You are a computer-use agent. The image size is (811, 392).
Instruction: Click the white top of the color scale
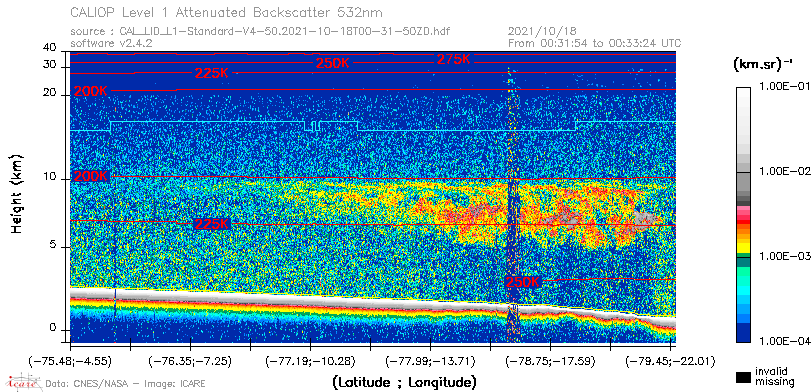[x=743, y=93]
